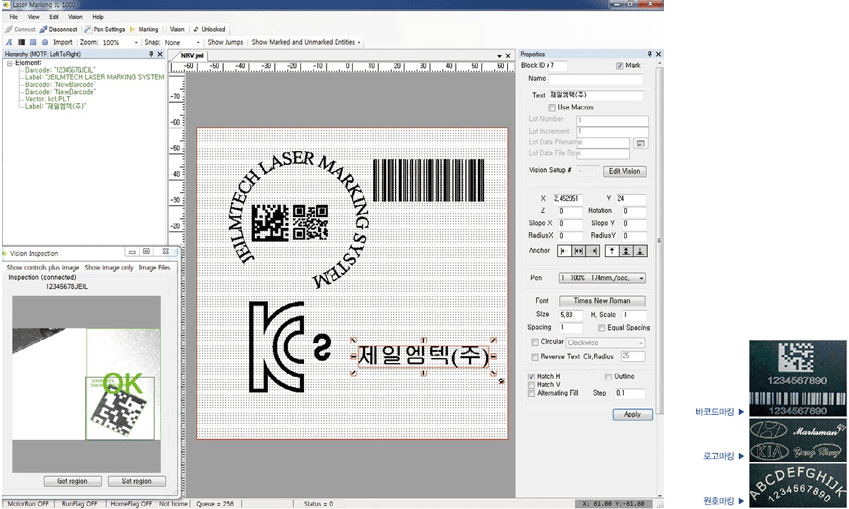Toggle the Unlocked lock button

209,29
